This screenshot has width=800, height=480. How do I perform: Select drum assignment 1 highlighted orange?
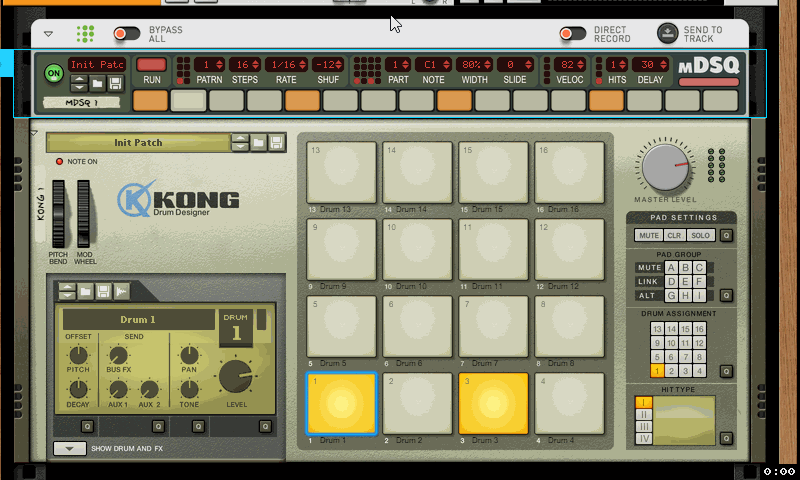pos(657,371)
